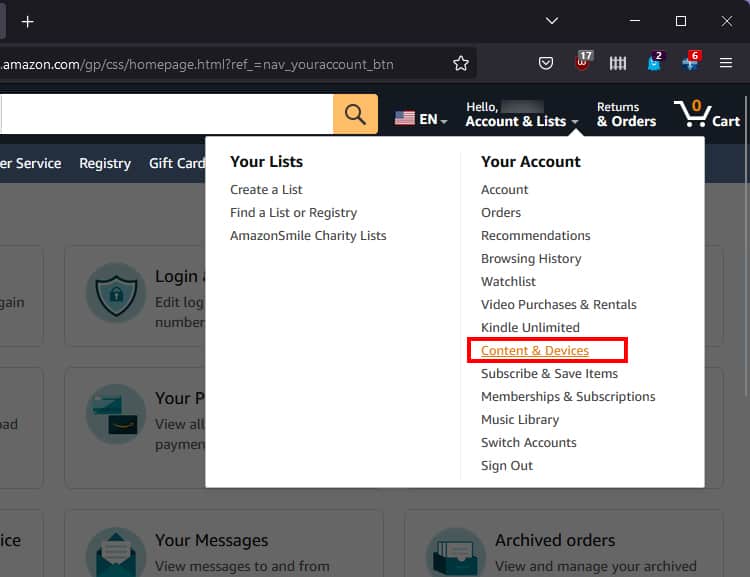Click the list all tabs chevron
The width and height of the screenshot is (750, 577).
[x=551, y=21]
